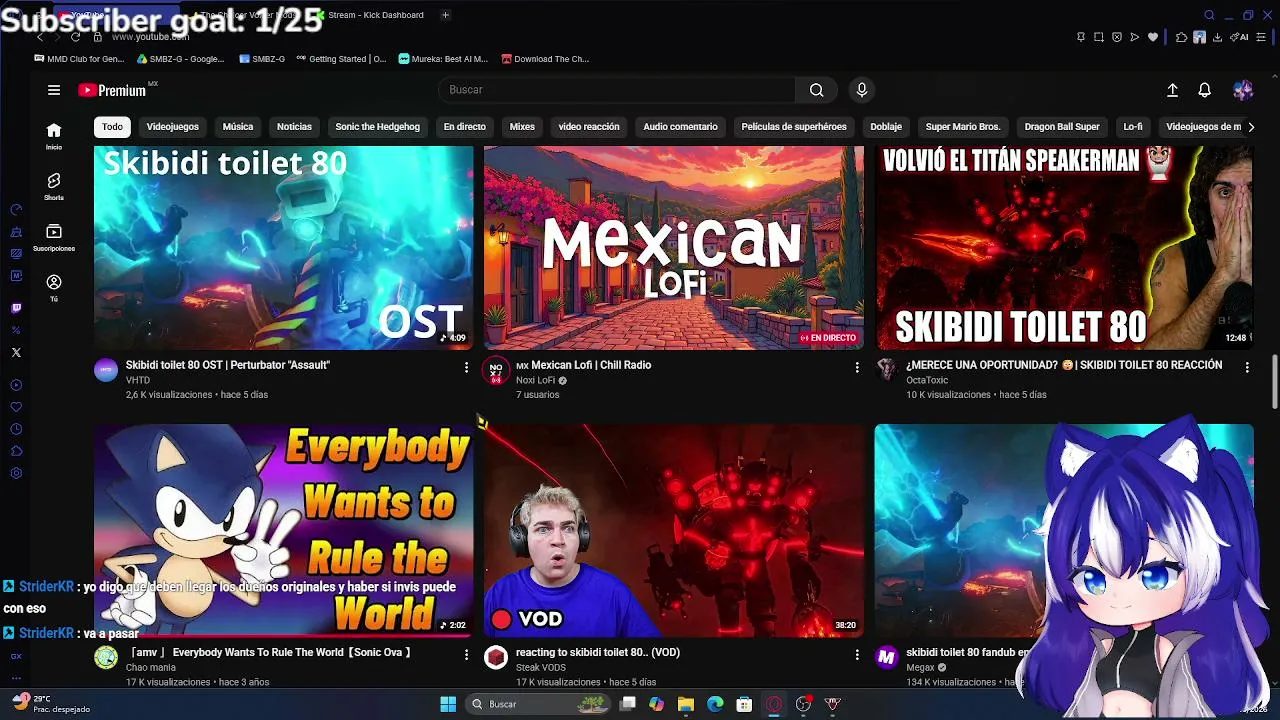The height and width of the screenshot is (720, 1280).
Task: Open Opera GX from the taskbar
Action: point(774,704)
